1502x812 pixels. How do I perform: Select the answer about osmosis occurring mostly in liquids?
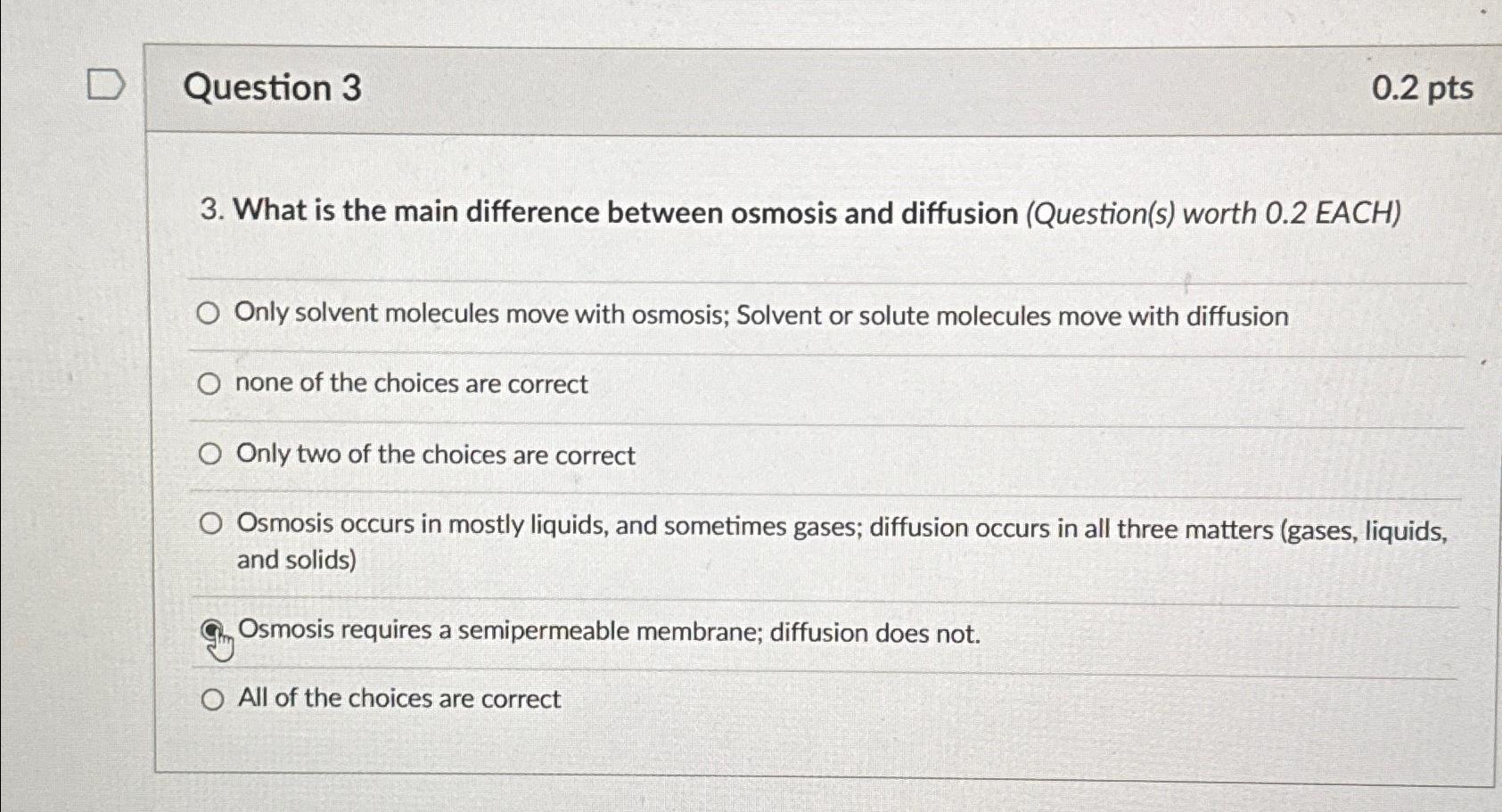tap(210, 524)
